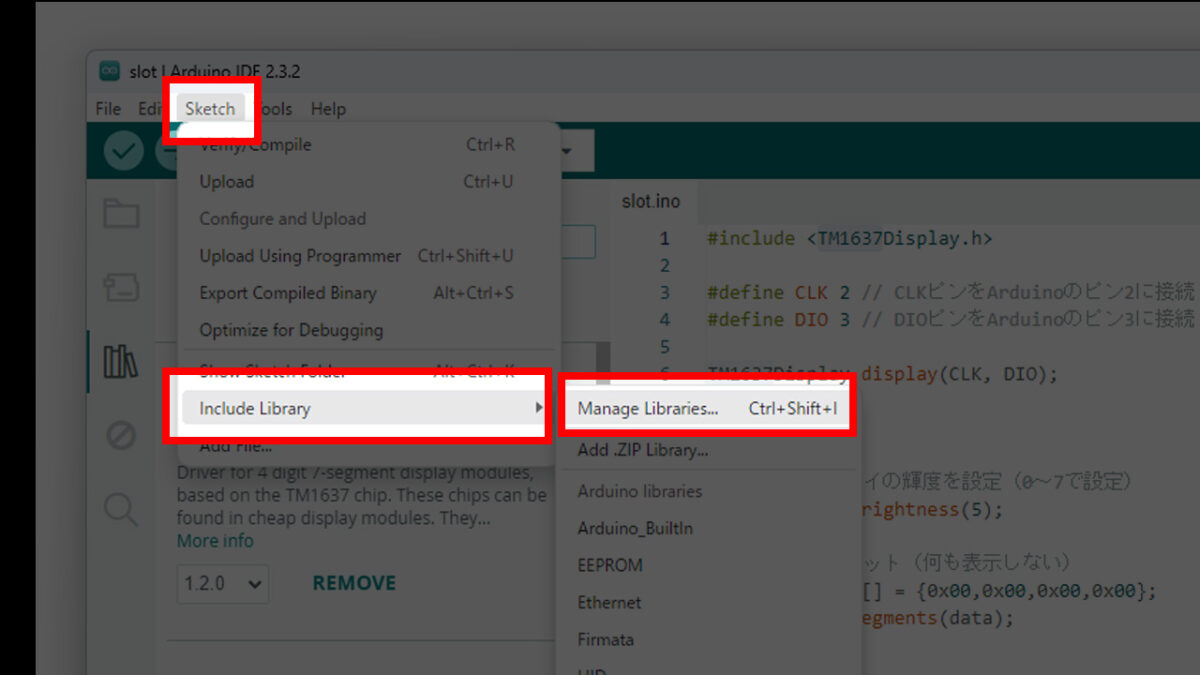Follow the More info link
The image size is (1200, 675).
[215, 541]
